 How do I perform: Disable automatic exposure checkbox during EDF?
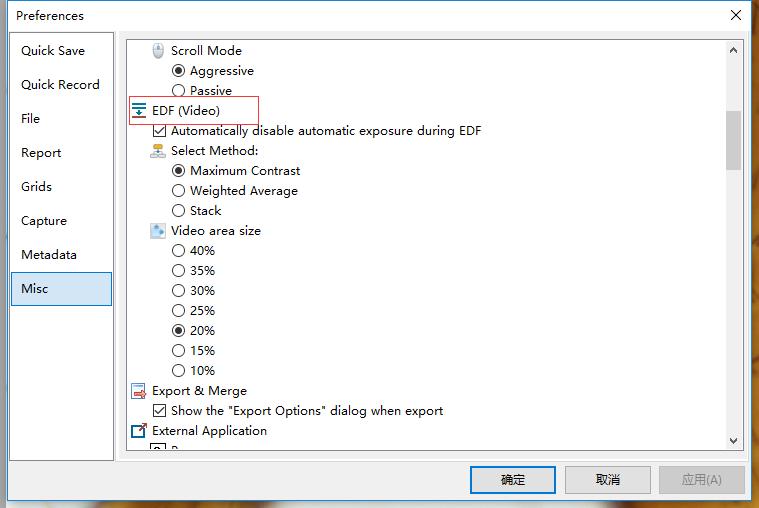click(159, 131)
